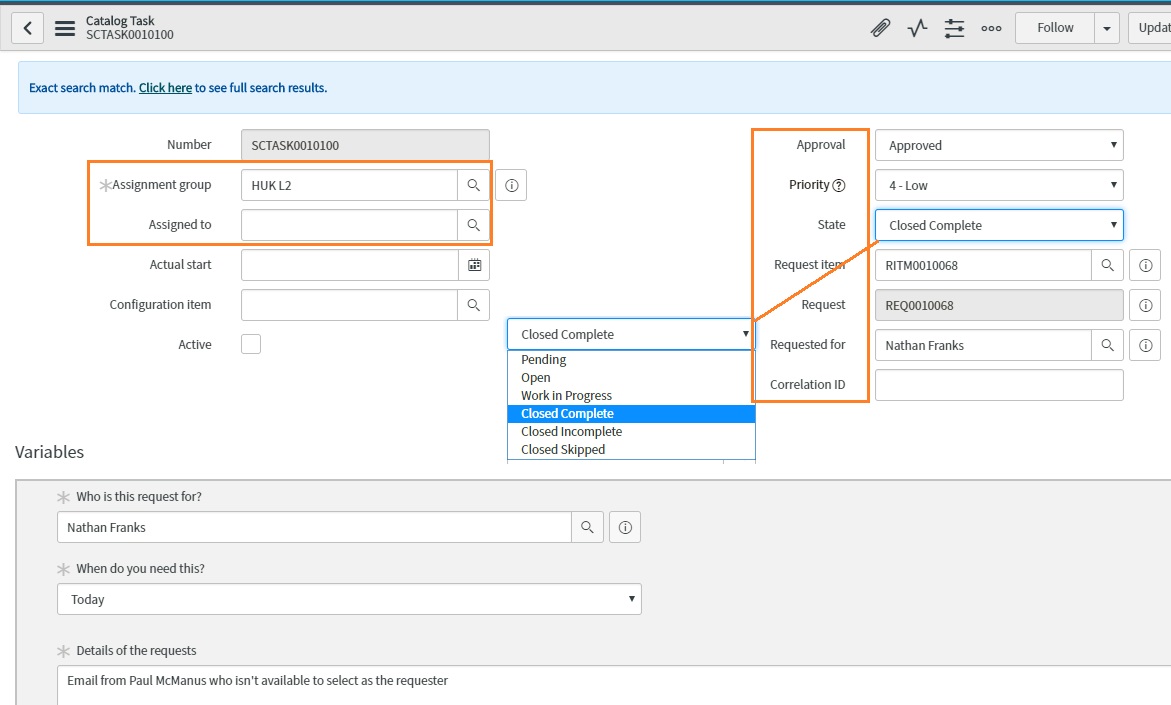This screenshot has height=705, width=1171.
Task: Click the Follow button
Action: click(x=1054, y=28)
